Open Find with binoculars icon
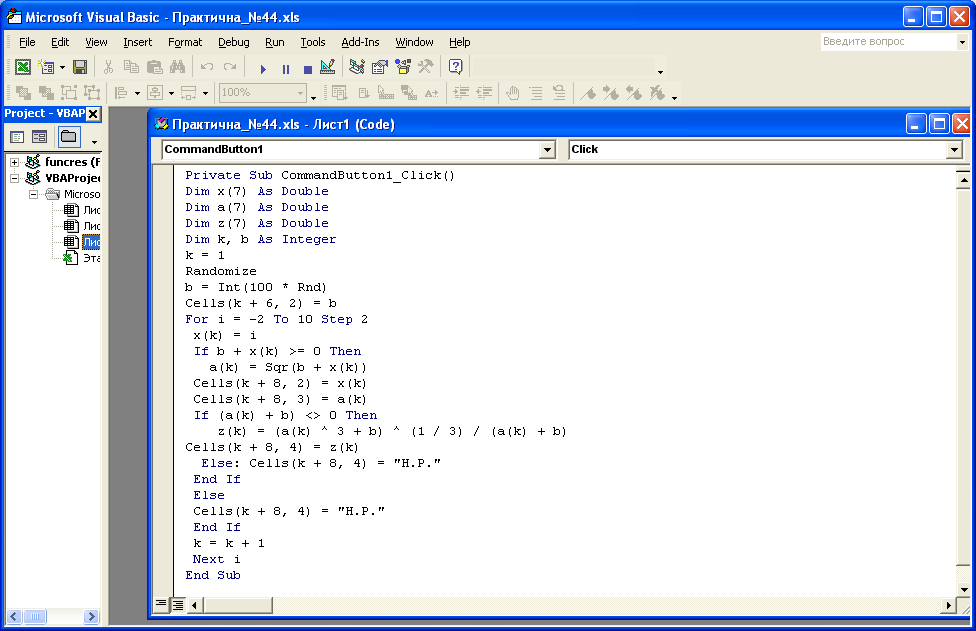This screenshot has height=631, width=976. (x=177, y=67)
